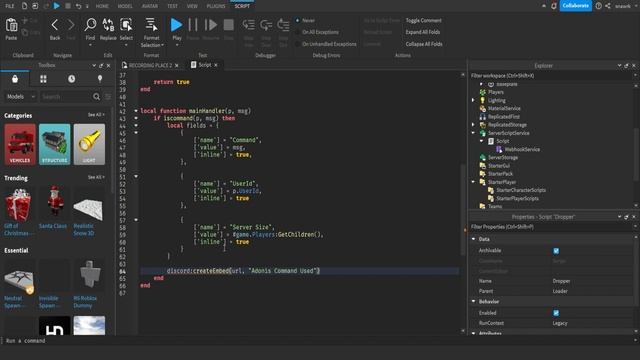Toggle the Enabled checkbox in Behavior

(x=556, y=313)
